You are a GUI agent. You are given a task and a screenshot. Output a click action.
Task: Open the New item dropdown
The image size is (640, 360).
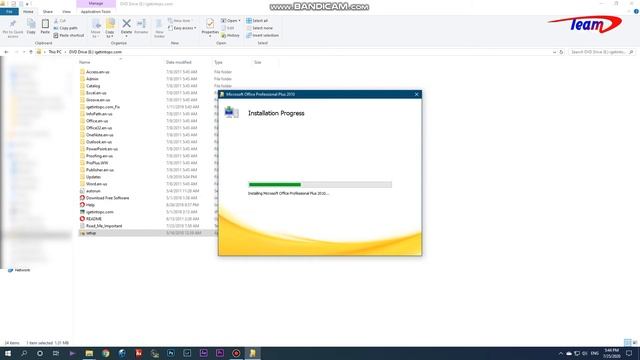180,21
